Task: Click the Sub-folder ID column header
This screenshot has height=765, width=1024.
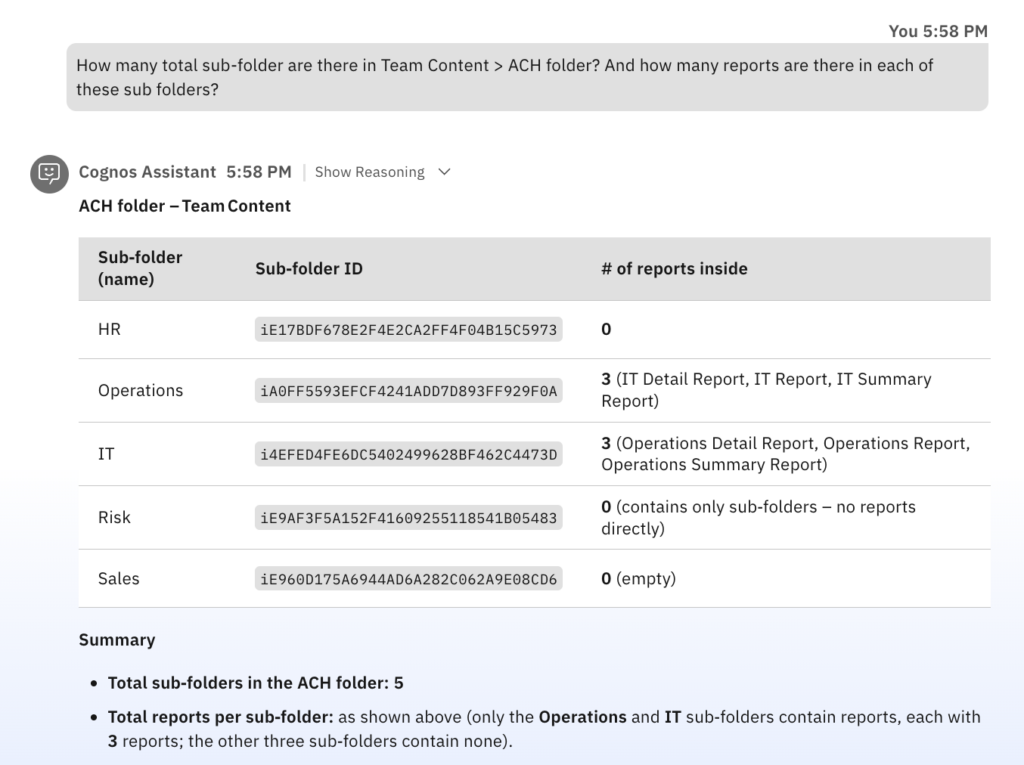Action: click(309, 269)
